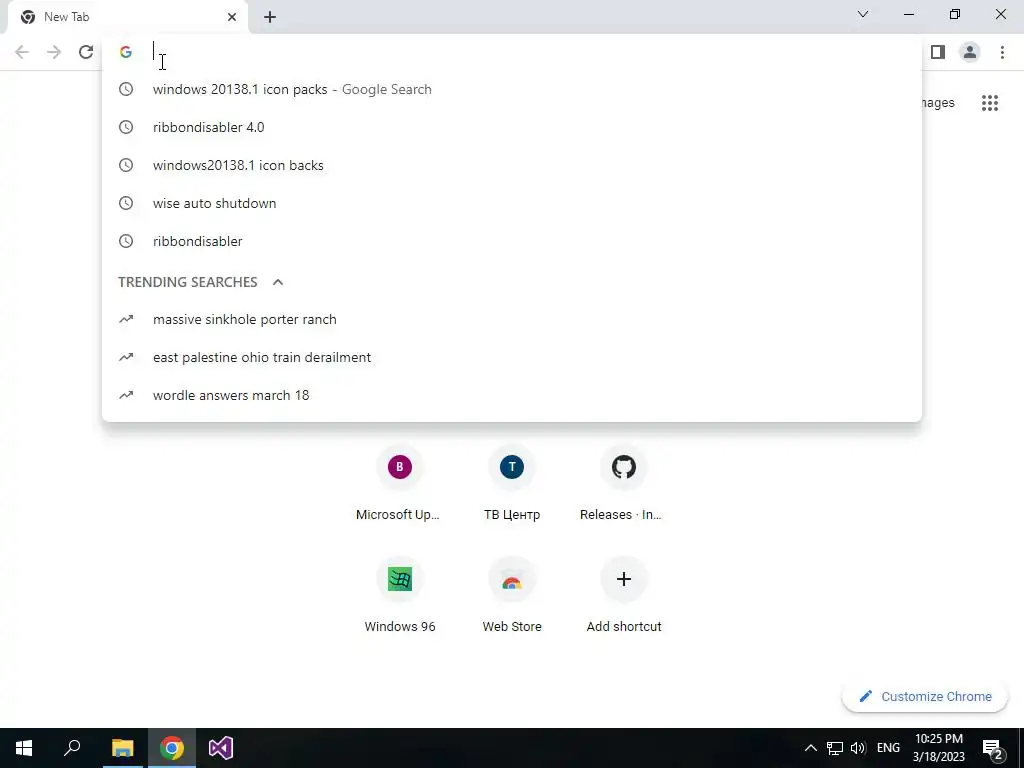The height and width of the screenshot is (768, 1024).
Task: Open the notification center icon
Action: pyautogui.click(x=993, y=748)
